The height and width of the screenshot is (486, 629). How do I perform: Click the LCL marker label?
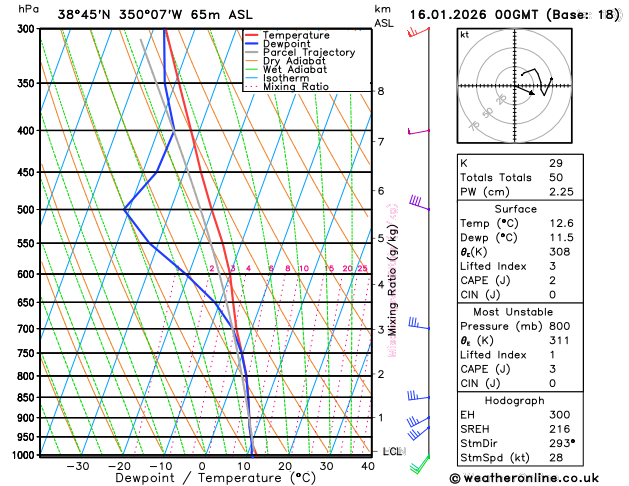(394, 452)
